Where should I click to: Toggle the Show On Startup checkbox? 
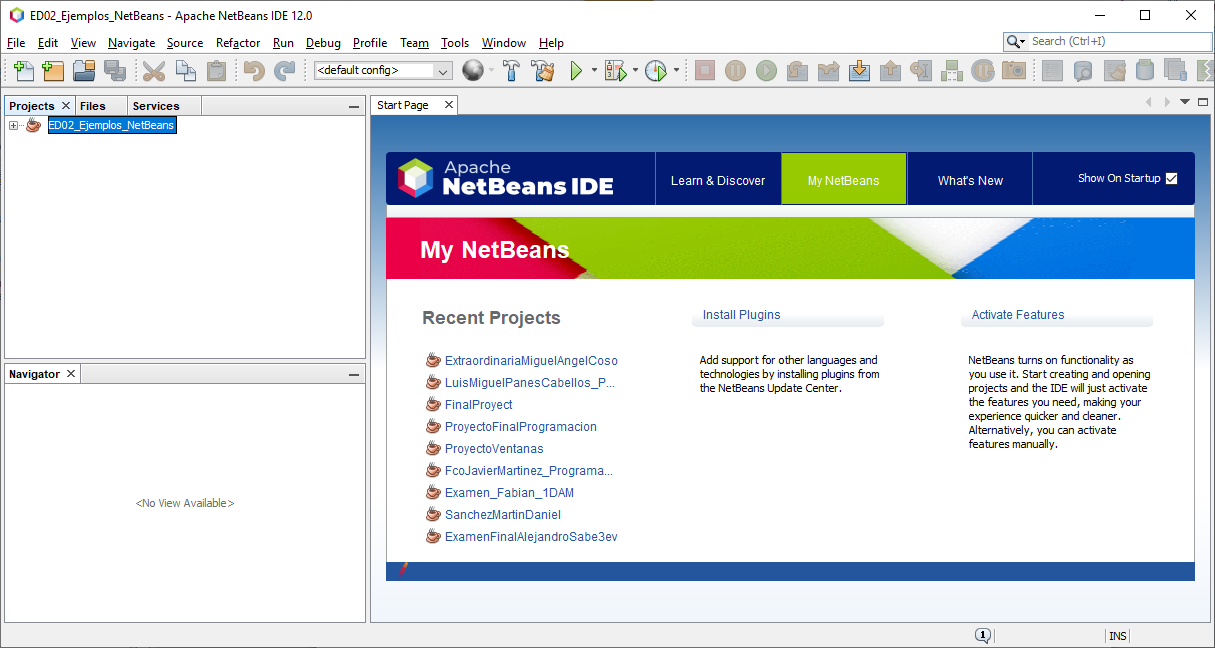1170,178
